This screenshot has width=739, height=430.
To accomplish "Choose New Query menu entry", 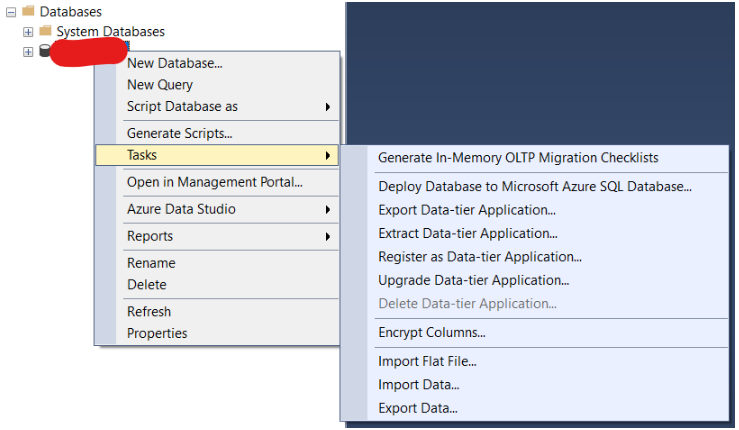I will click(160, 85).
